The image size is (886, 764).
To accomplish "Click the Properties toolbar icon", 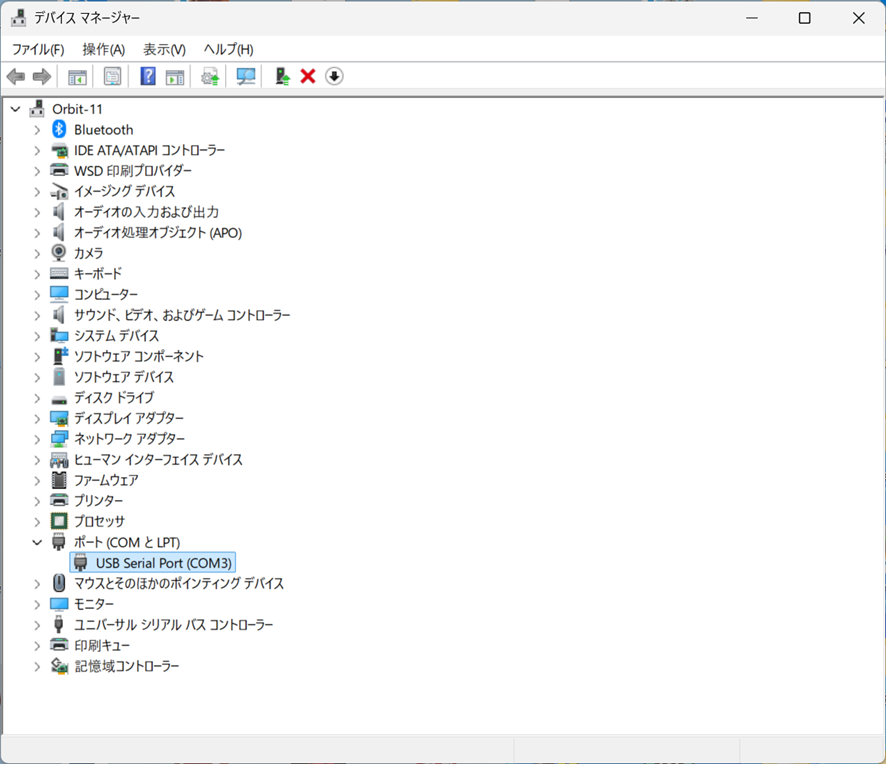I will 112,77.
